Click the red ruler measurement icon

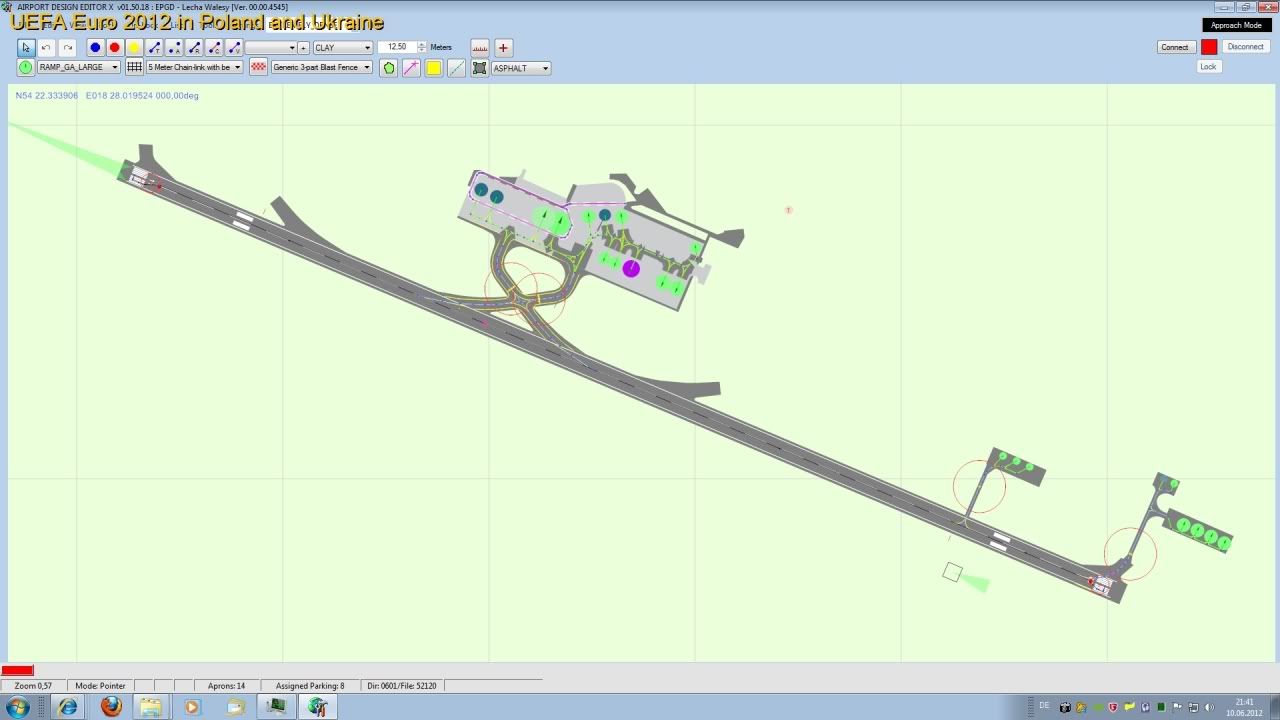tap(480, 47)
